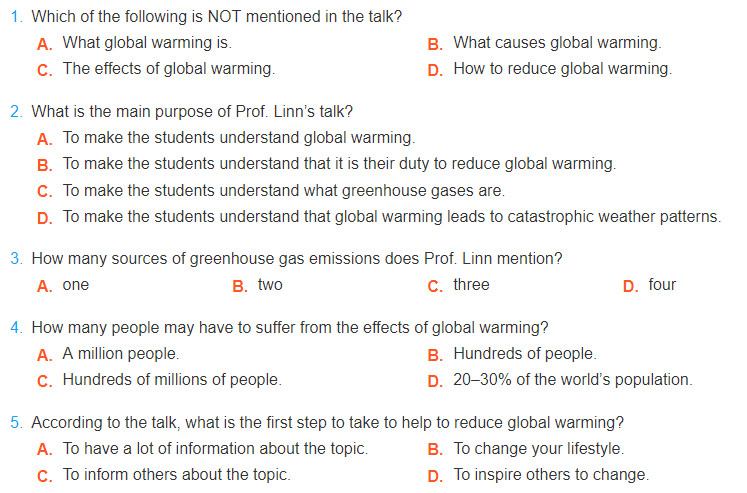This screenshot has width=747, height=493.
Task: Select answer 'To inspire others to change'
Action: tap(550, 475)
